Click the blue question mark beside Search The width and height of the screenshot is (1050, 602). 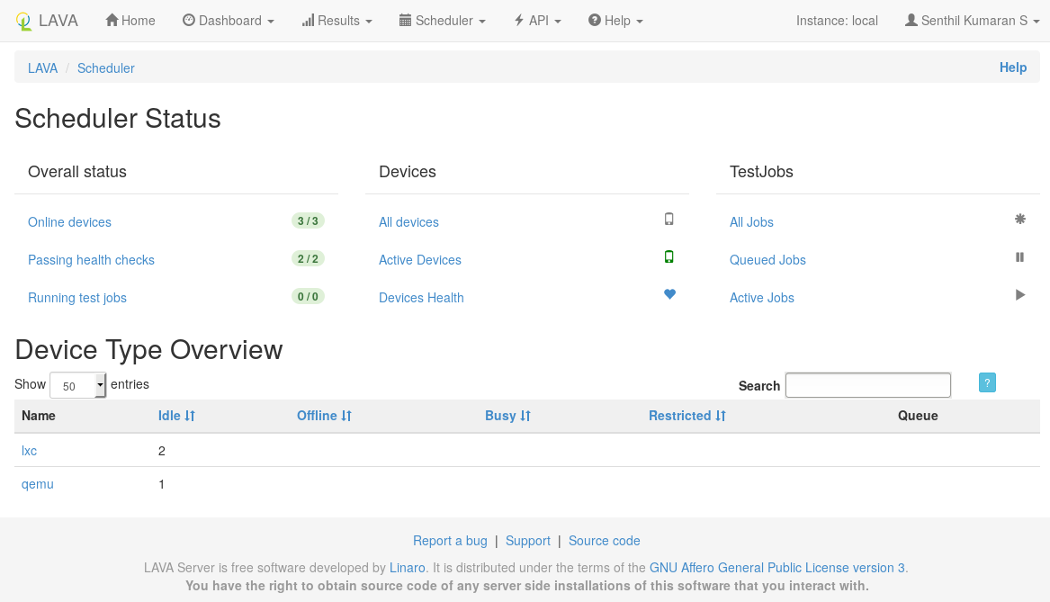point(987,382)
